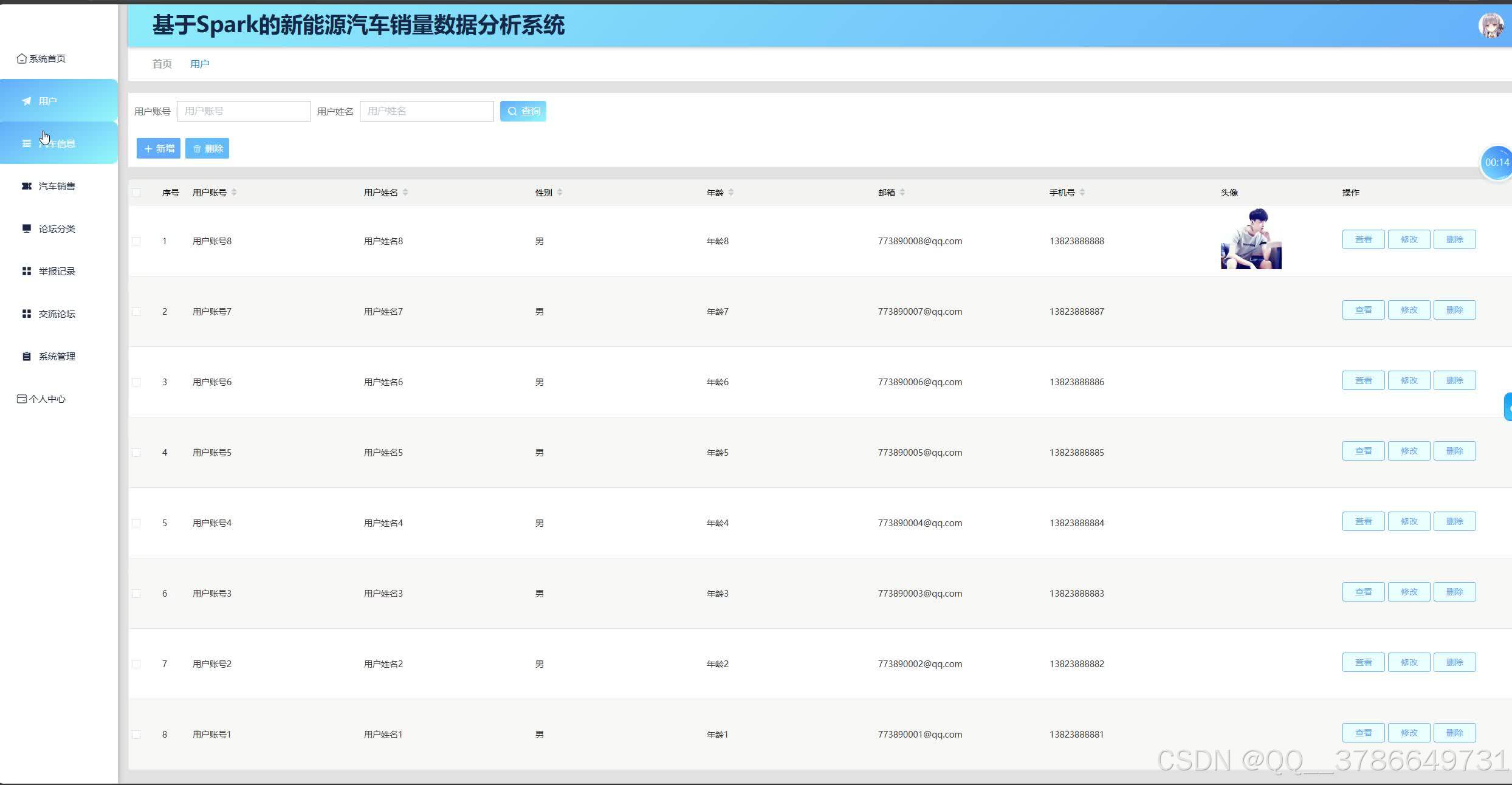This screenshot has height=785, width=1512.
Task: Click 查看 for 用户账号8
Action: (x=1364, y=239)
